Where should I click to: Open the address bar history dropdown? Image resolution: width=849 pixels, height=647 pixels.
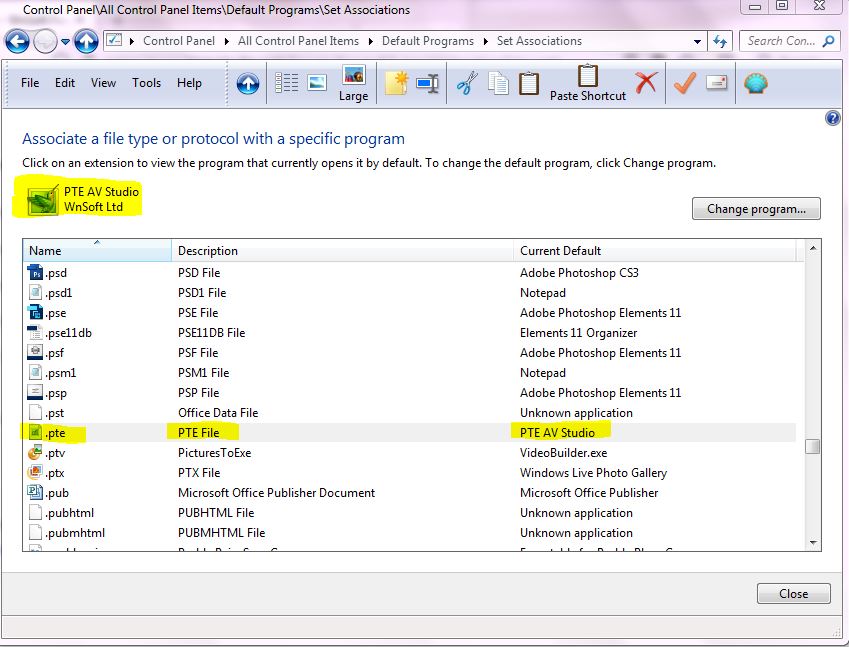tap(697, 42)
